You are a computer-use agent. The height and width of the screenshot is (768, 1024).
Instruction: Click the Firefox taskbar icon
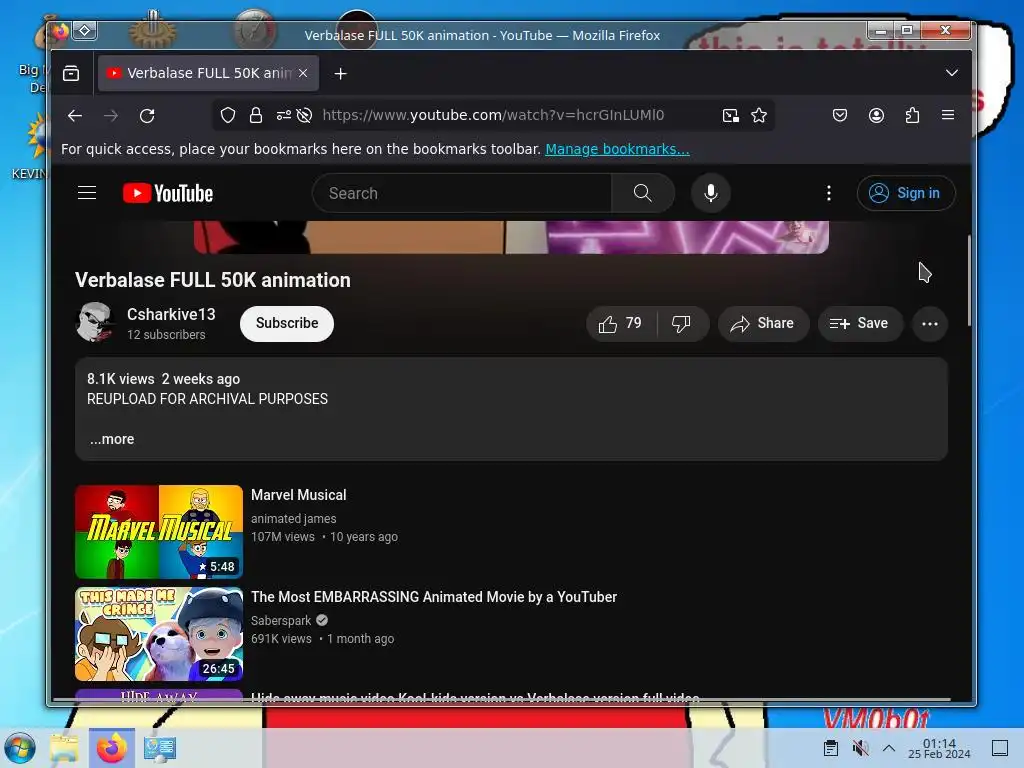[x=112, y=748]
